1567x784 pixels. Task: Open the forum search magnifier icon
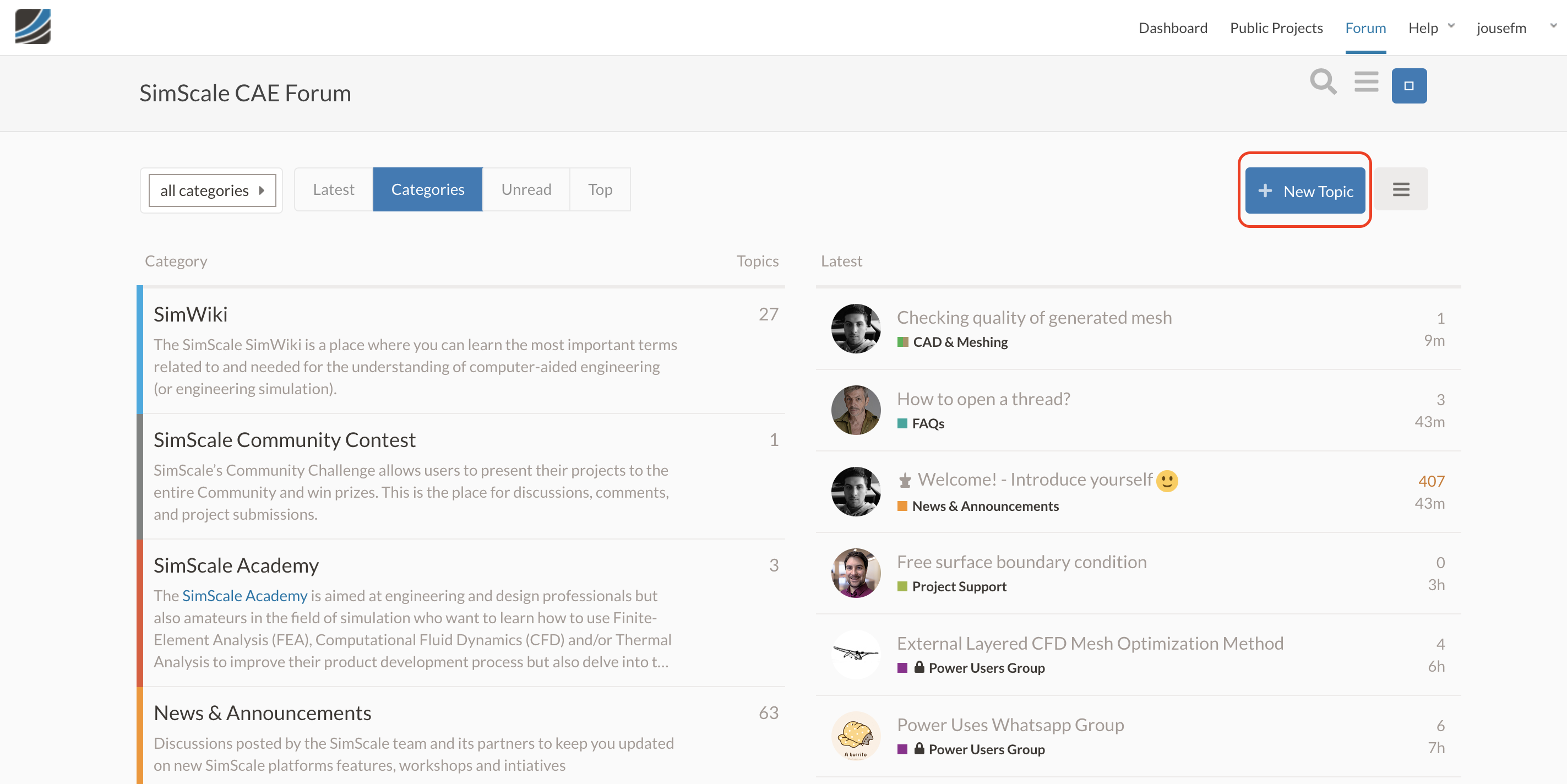[1323, 82]
